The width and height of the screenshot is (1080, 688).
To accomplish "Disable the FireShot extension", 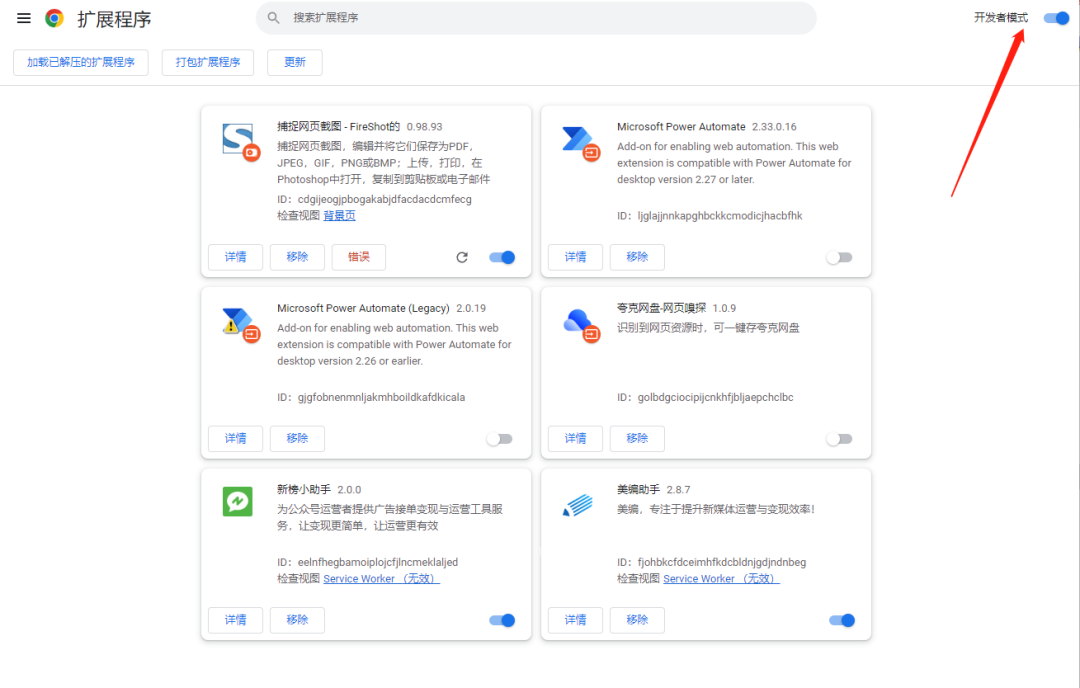I will click(502, 257).
